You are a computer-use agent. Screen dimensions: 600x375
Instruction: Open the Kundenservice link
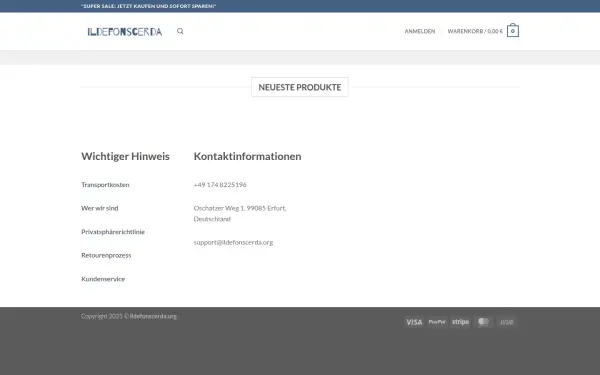tap(103, 279)
